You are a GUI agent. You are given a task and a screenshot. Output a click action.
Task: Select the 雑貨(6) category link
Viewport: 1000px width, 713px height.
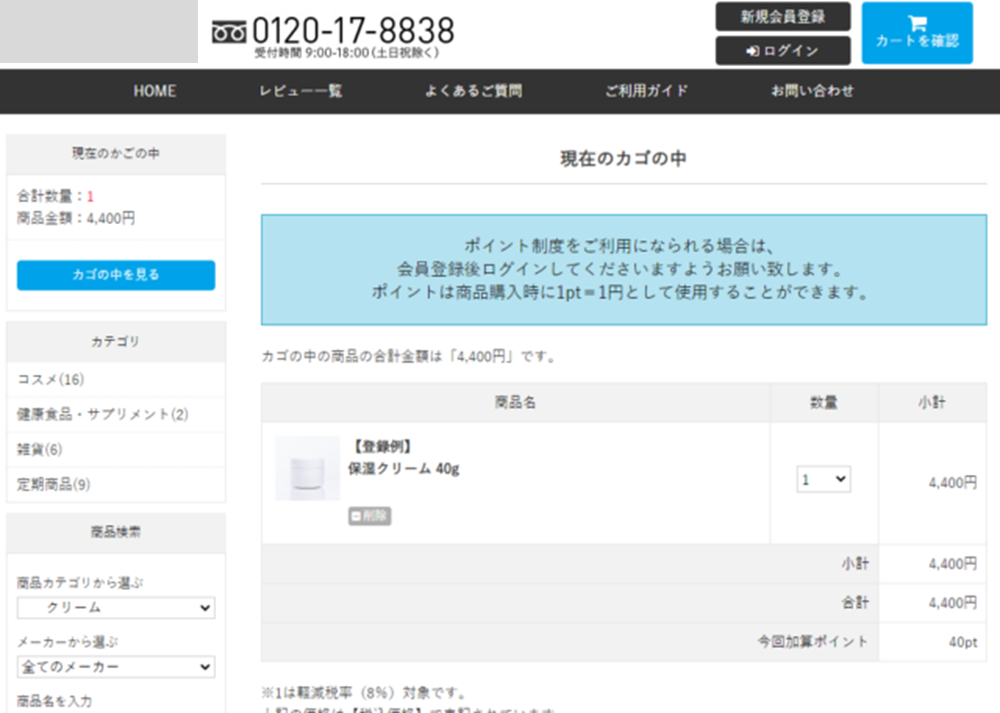coord(40,449)
